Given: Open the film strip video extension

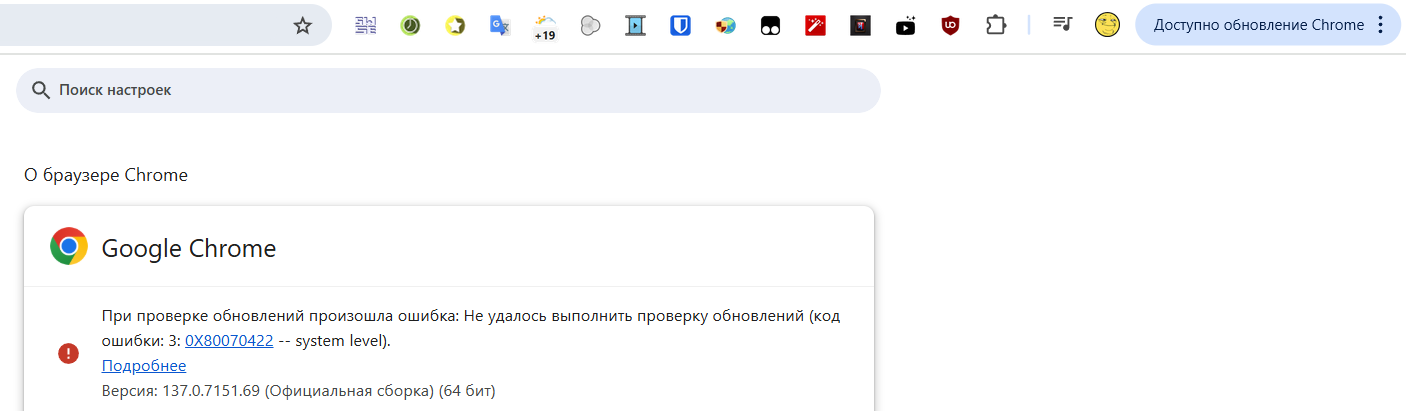Looking at the screenshot, I should pos(635,25).
